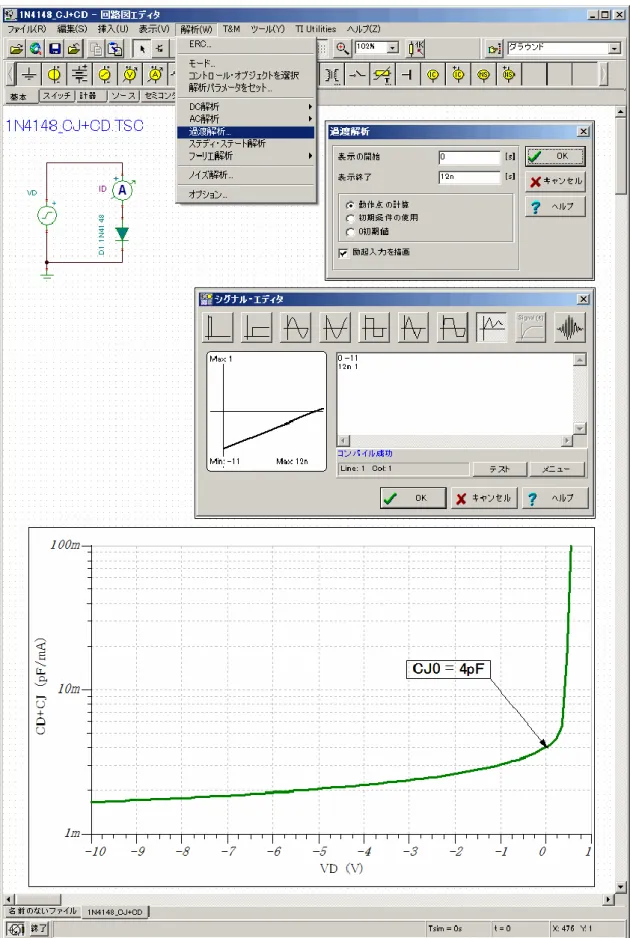Place an ammeter (A) component from toolbar
The image size is (630, 938).
coord(155,75)
